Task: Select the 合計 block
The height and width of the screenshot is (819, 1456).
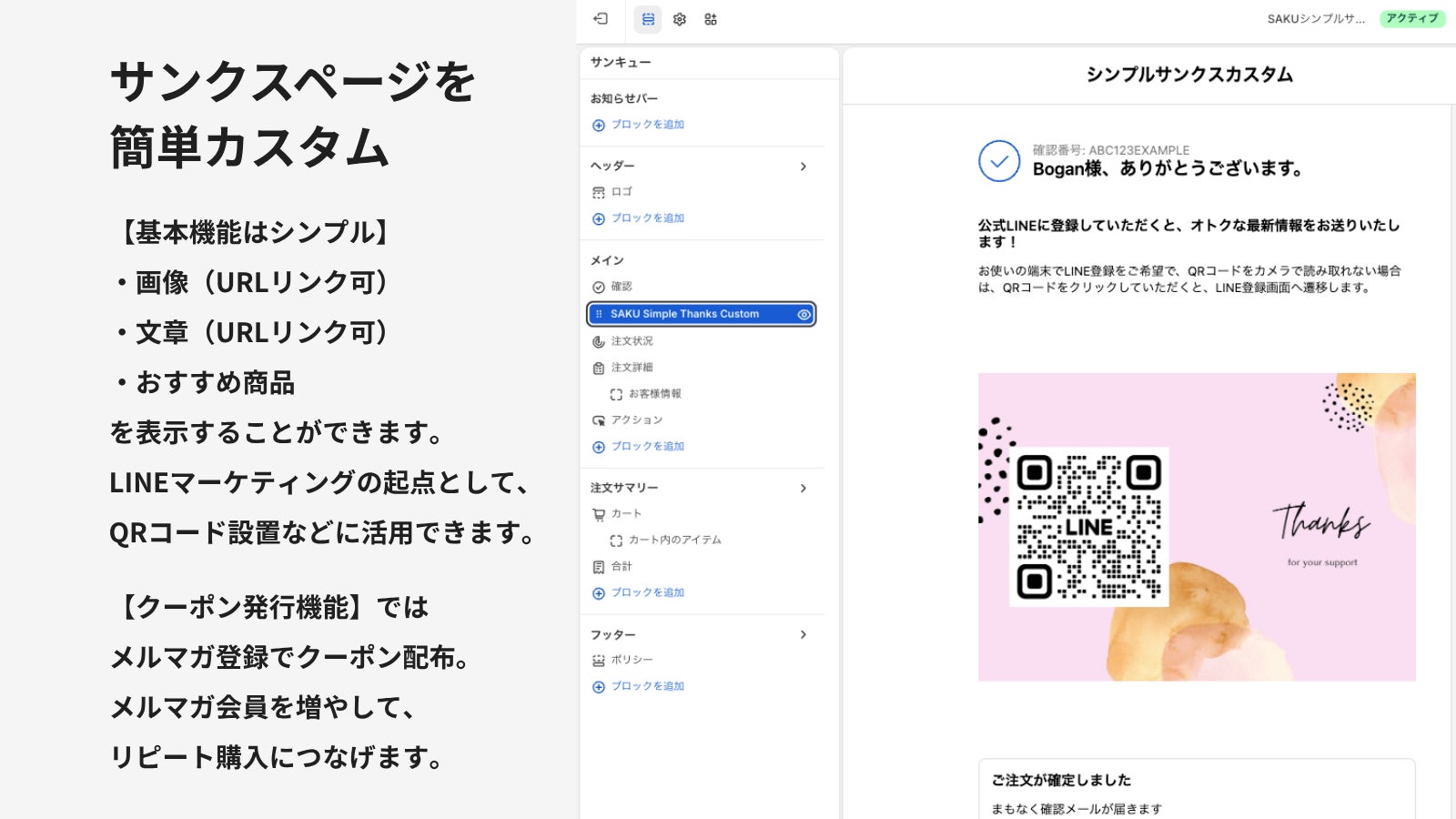Action: pos(622,567)
